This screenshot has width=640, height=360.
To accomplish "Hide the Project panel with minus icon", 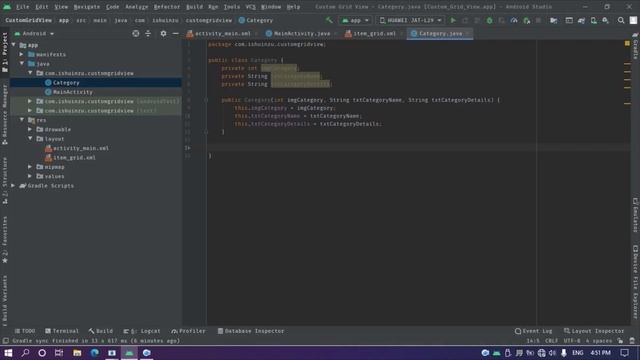I will 176,33.
